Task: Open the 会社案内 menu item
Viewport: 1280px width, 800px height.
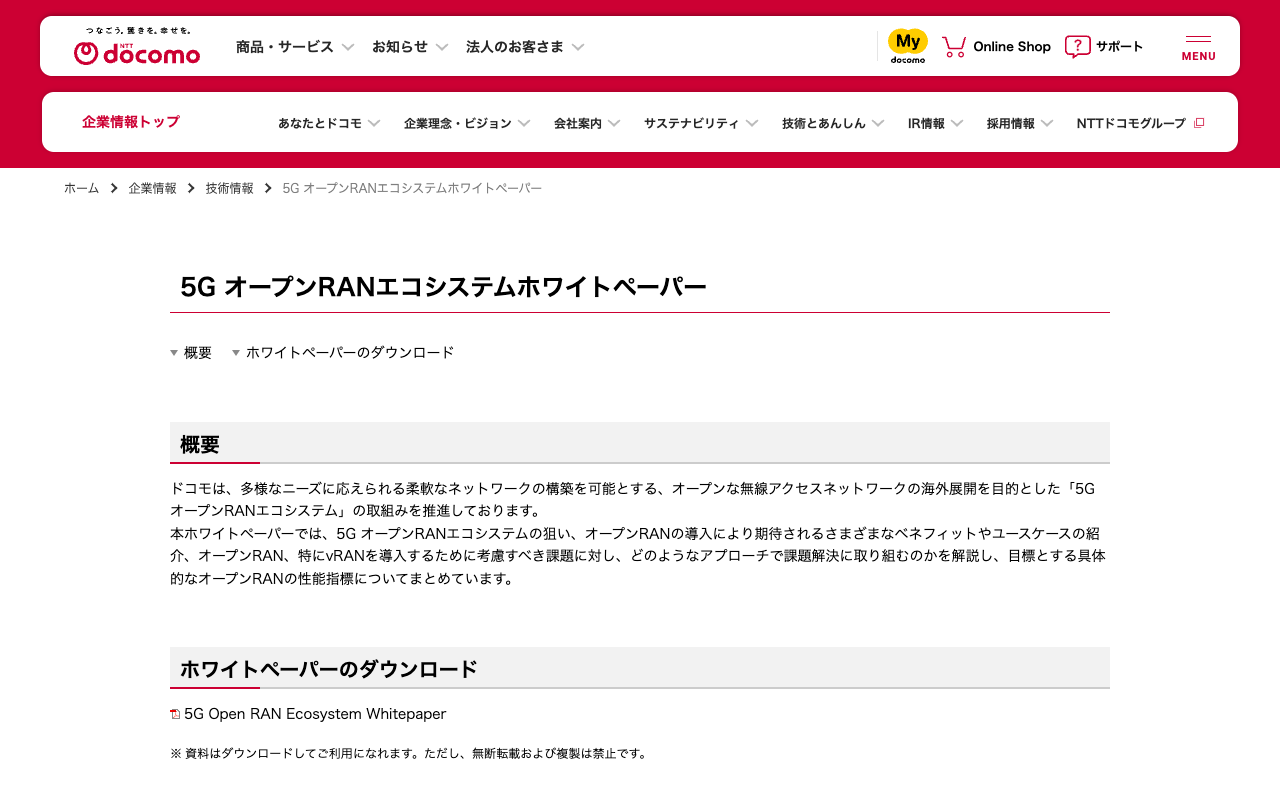Action: tap(578, 123)
